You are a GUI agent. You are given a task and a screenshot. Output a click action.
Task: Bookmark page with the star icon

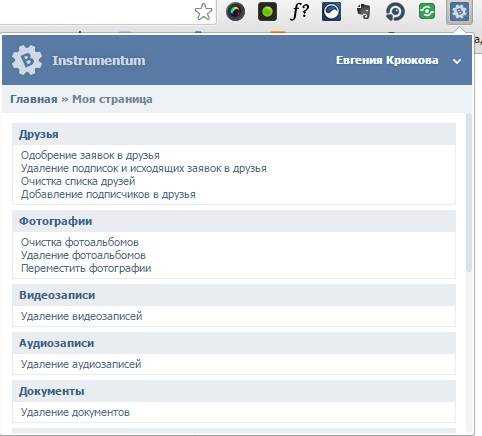pos(203,12)
